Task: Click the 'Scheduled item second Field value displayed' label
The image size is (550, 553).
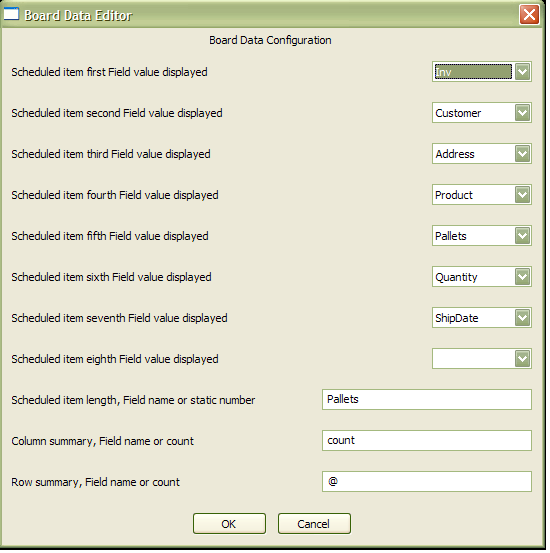Action: 117,113
